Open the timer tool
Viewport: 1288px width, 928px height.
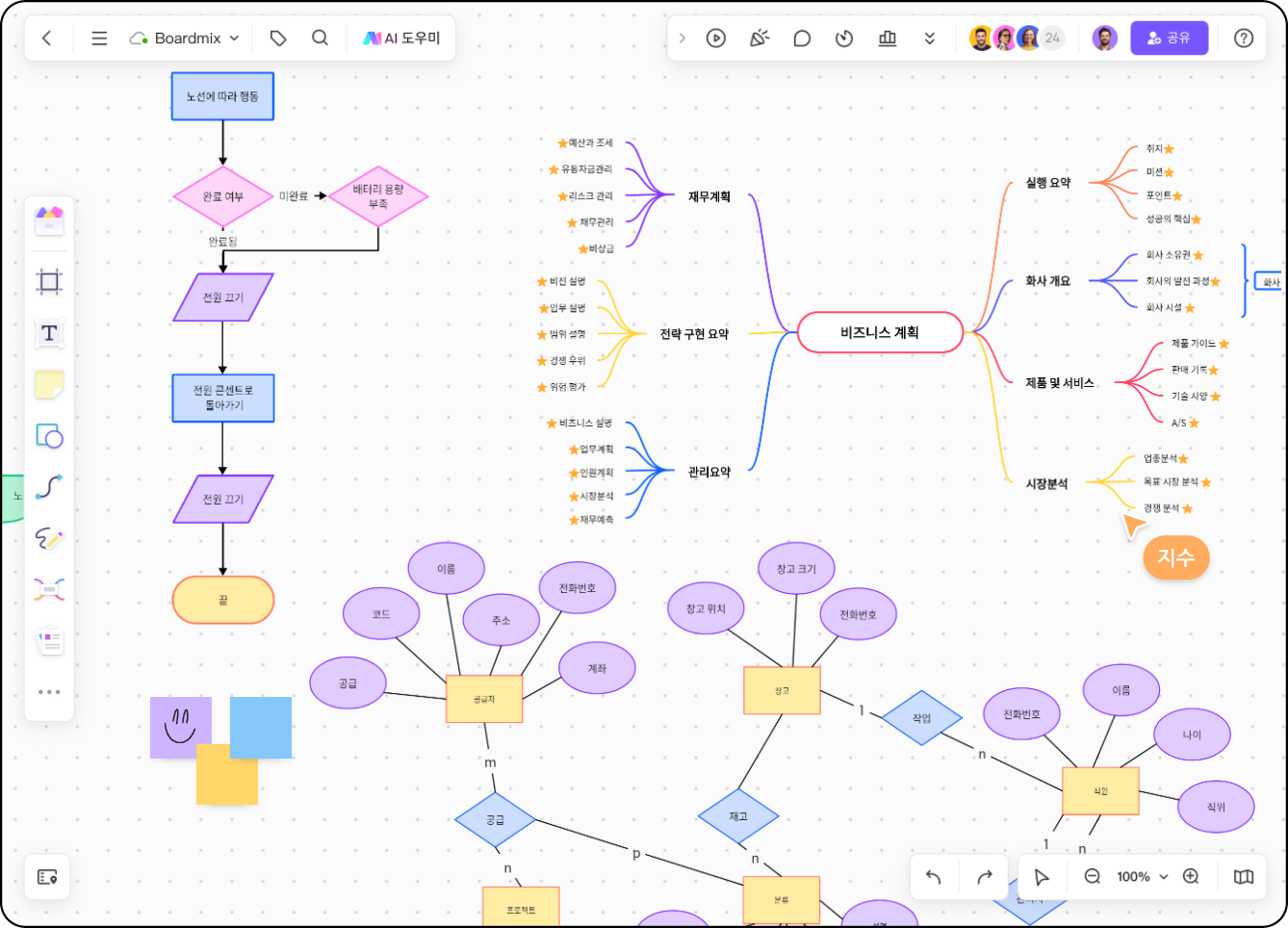(844, 39)
